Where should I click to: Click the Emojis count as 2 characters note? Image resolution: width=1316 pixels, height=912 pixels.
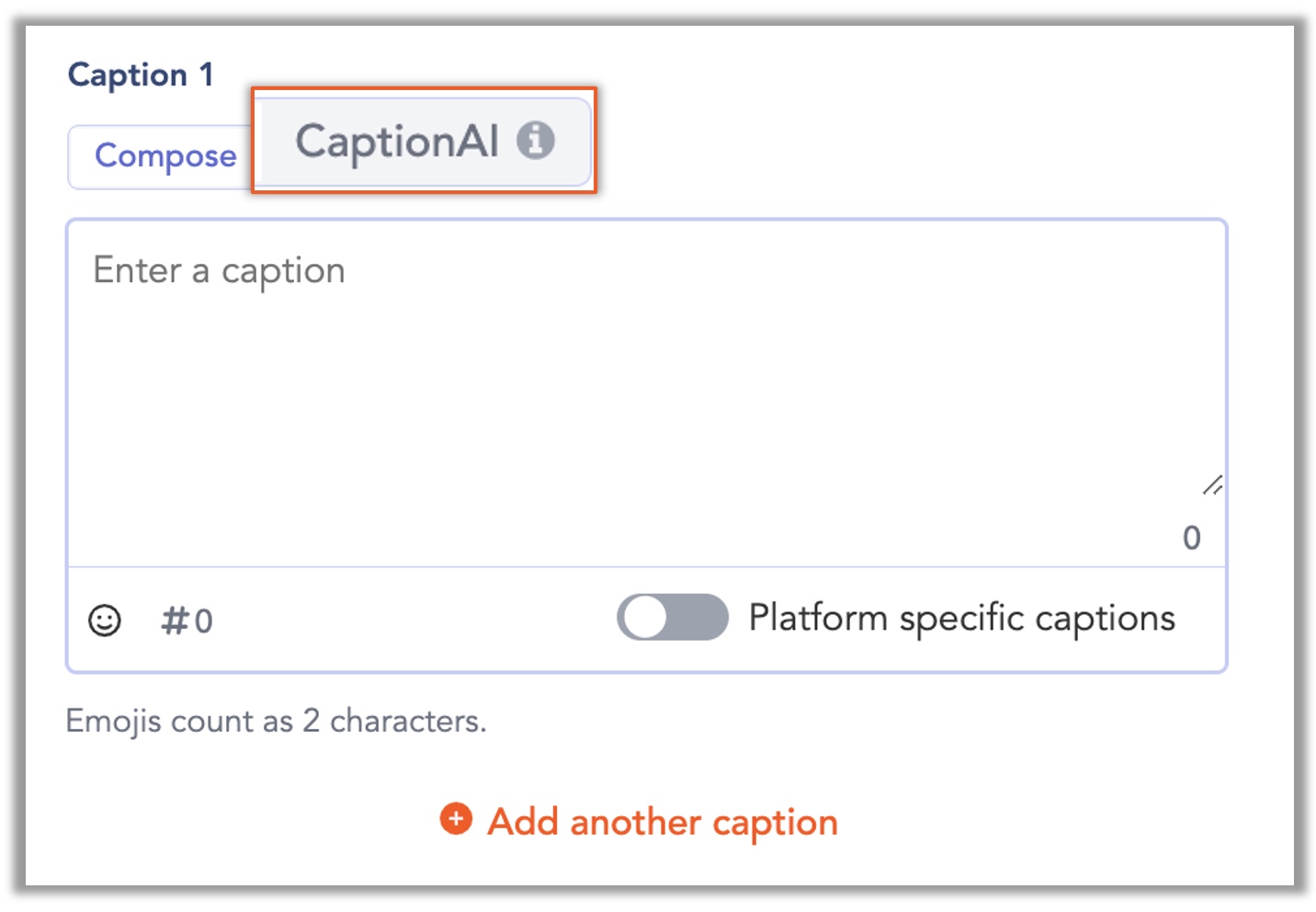pyautogui.click(x=276, y=721)
